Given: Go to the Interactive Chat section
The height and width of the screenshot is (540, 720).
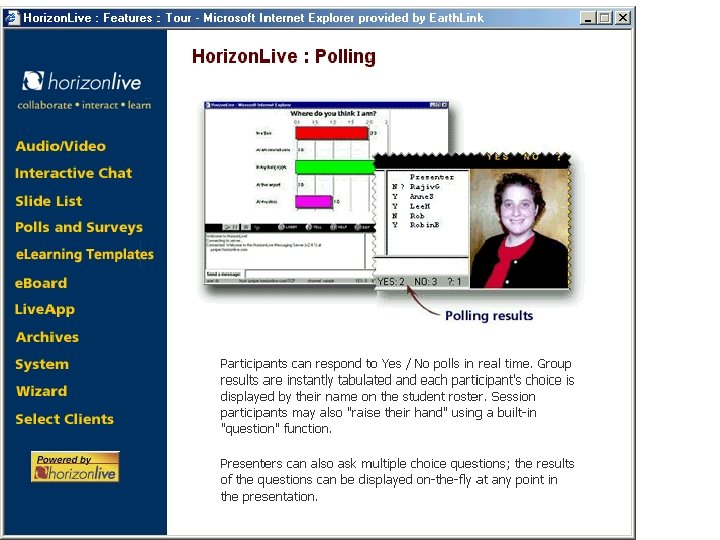Looking at the screenshot, I should coord(73,173).
